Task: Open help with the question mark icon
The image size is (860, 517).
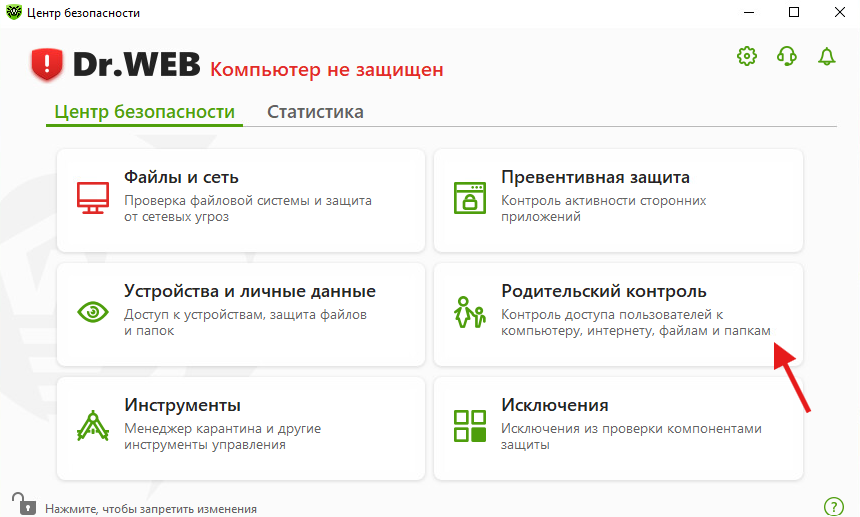Action: (x=834, y=507)
